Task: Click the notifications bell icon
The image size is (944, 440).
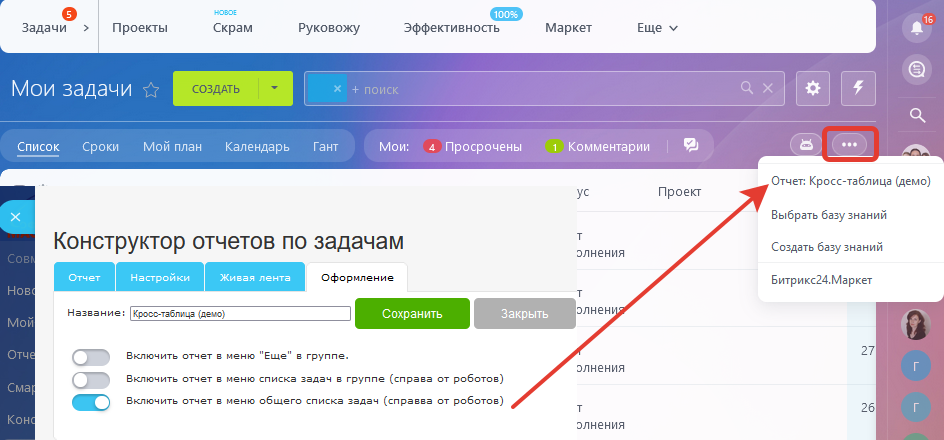Action: 915,28
